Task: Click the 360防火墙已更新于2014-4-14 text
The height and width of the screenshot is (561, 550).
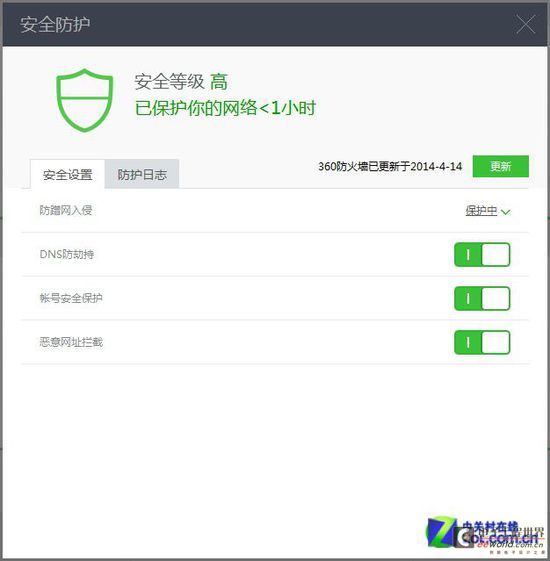Action: (x=390, y=166)
